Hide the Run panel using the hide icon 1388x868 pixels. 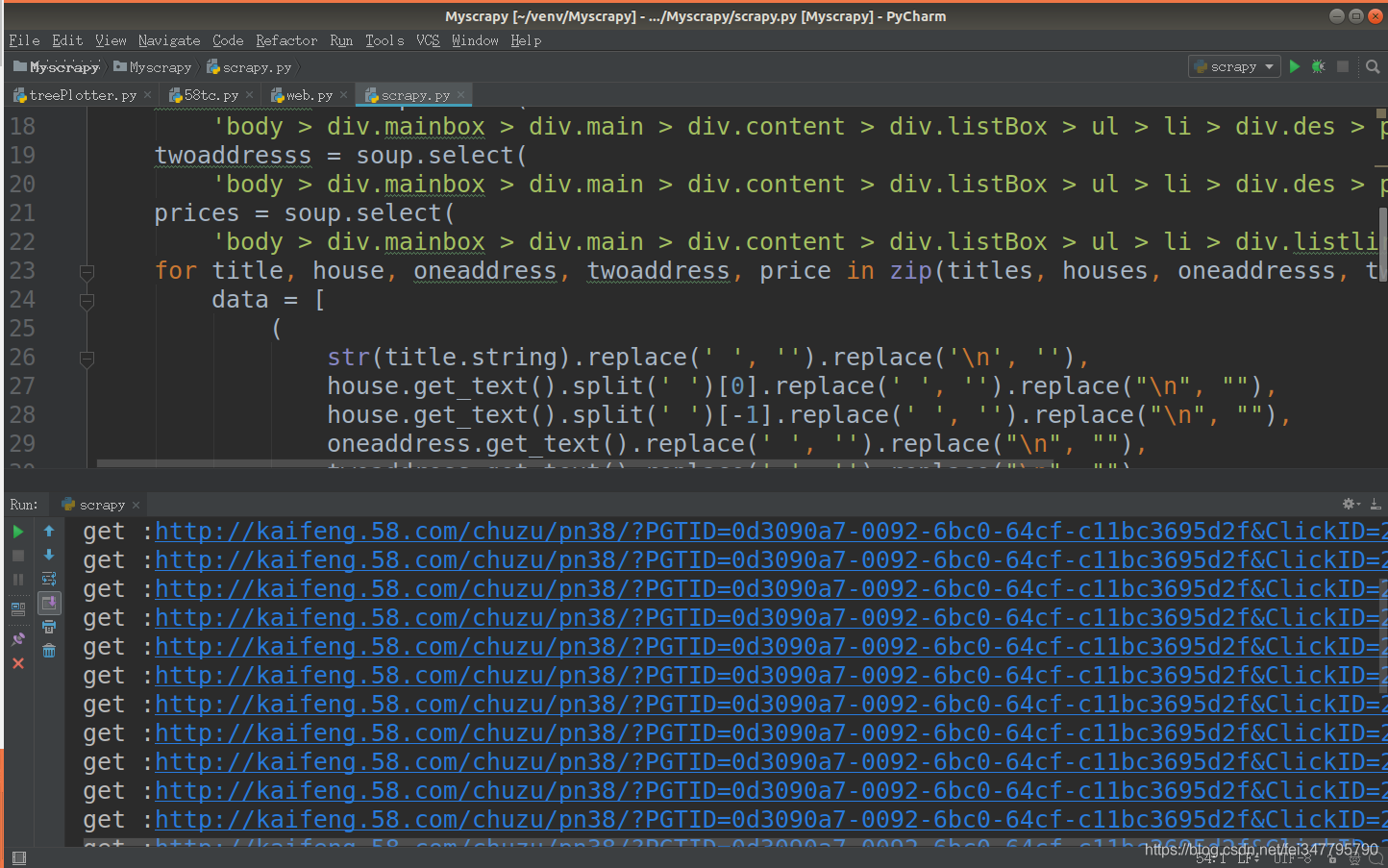pos(1376,504)
